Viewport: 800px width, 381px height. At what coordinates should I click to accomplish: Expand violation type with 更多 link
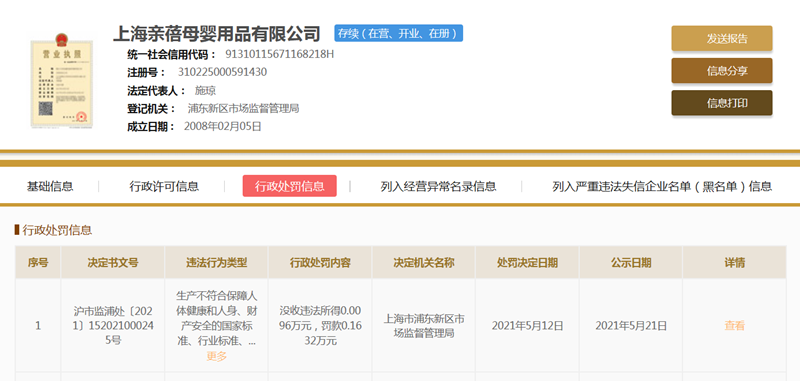coord(216,357)
